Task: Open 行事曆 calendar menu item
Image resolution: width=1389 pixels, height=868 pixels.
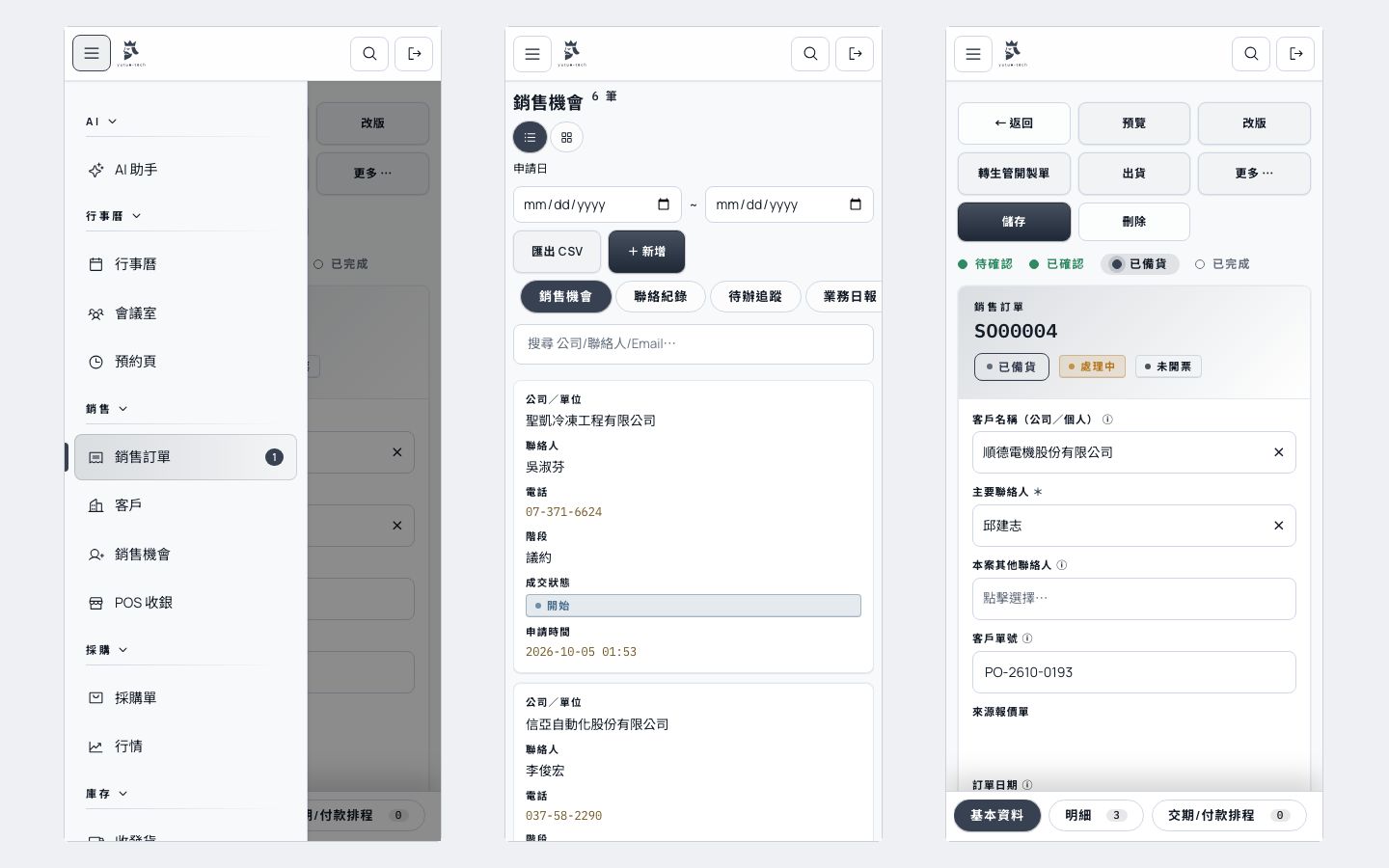Action: [185, 264]
